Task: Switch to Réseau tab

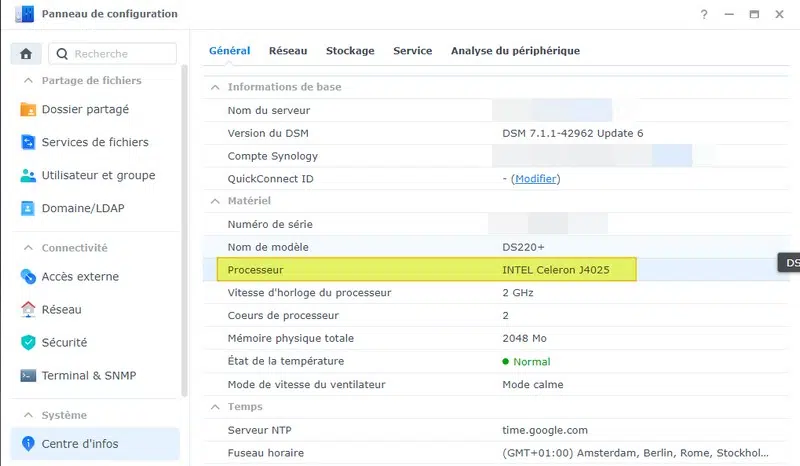Action: click(x=288, y=51)
